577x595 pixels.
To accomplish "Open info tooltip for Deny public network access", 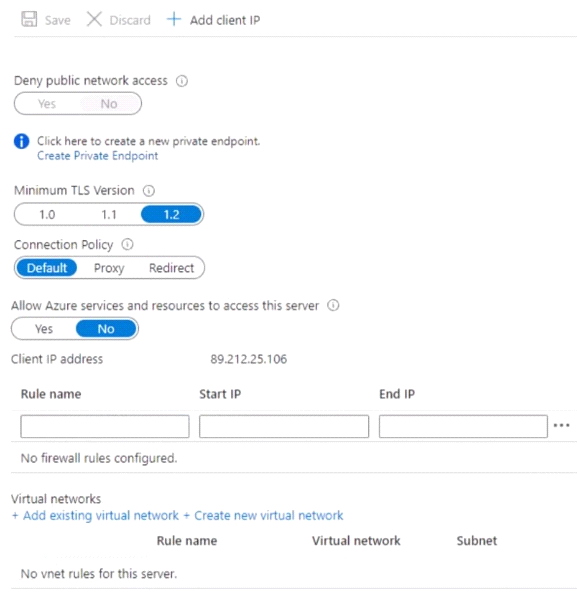I will (x=182, y=81).
